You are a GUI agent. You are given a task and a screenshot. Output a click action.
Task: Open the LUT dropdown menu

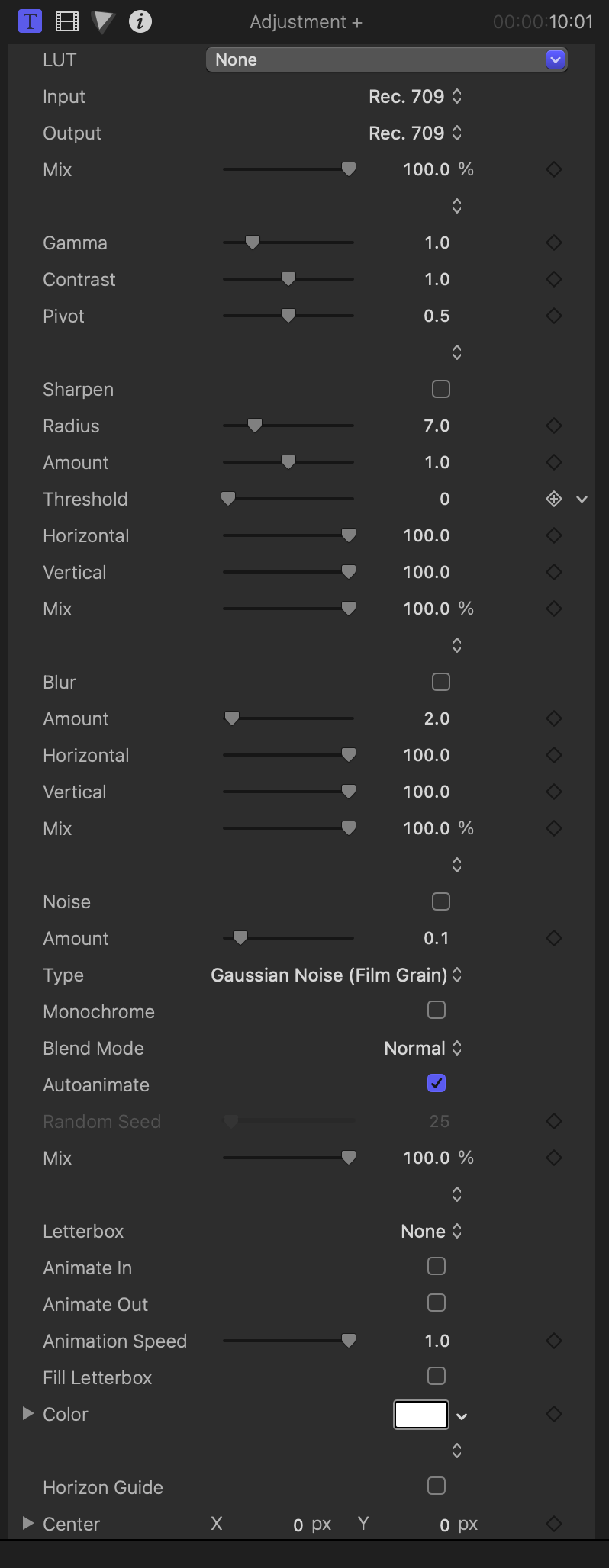point(386,59)
